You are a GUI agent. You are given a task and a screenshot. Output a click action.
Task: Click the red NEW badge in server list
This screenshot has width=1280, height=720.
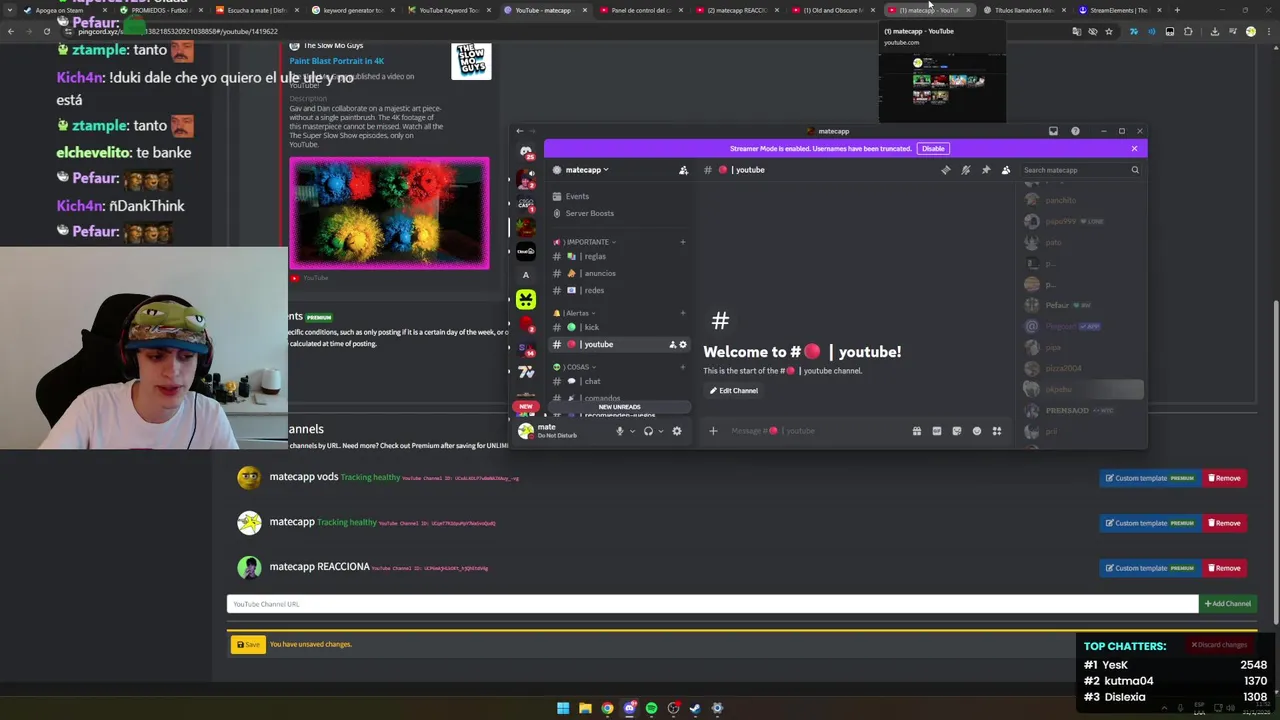pos(525,407)
